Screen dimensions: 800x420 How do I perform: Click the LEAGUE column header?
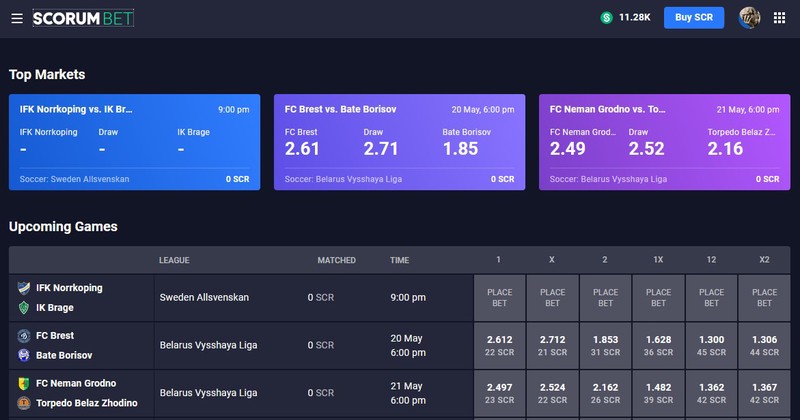point(174,260)
